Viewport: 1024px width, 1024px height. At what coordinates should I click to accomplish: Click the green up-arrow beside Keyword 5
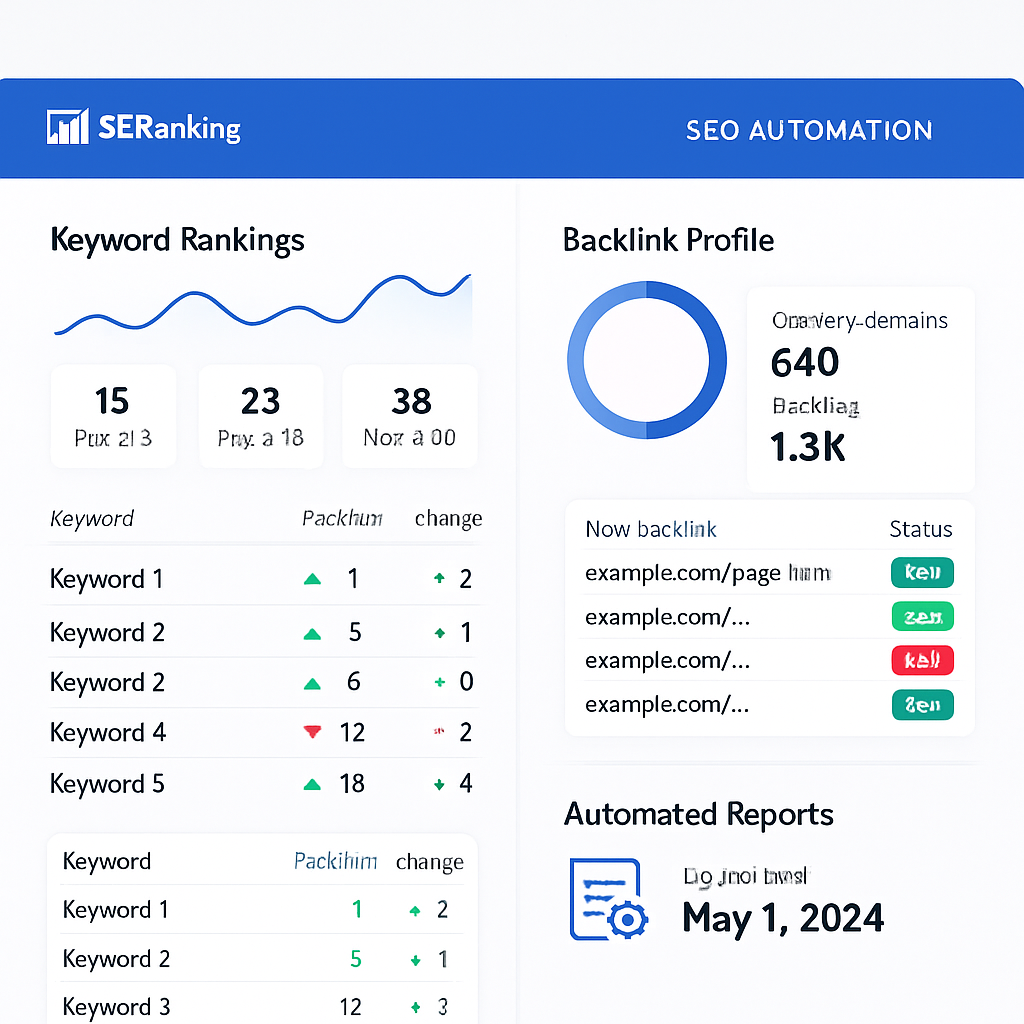tap(312, 783)
